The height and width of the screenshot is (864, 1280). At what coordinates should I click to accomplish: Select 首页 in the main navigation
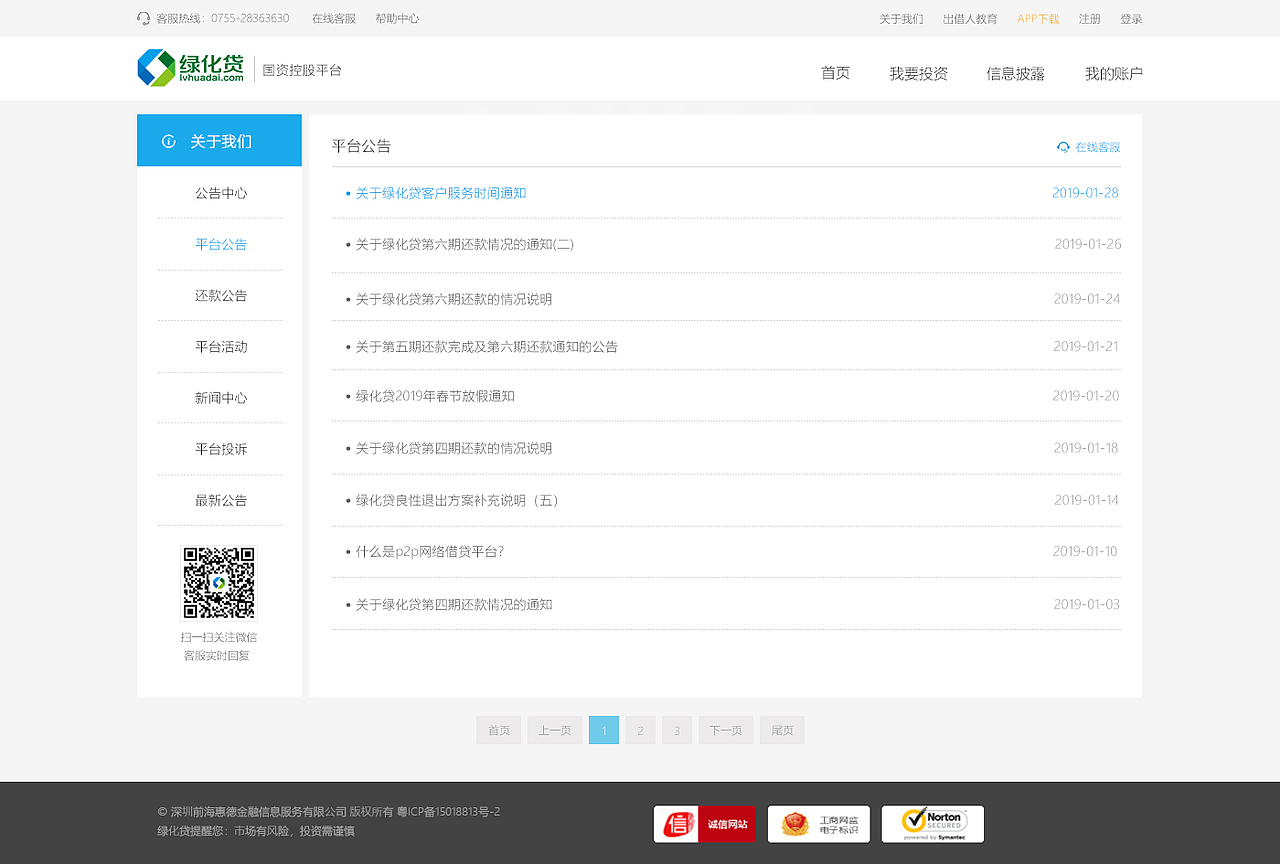coord(835,72)
